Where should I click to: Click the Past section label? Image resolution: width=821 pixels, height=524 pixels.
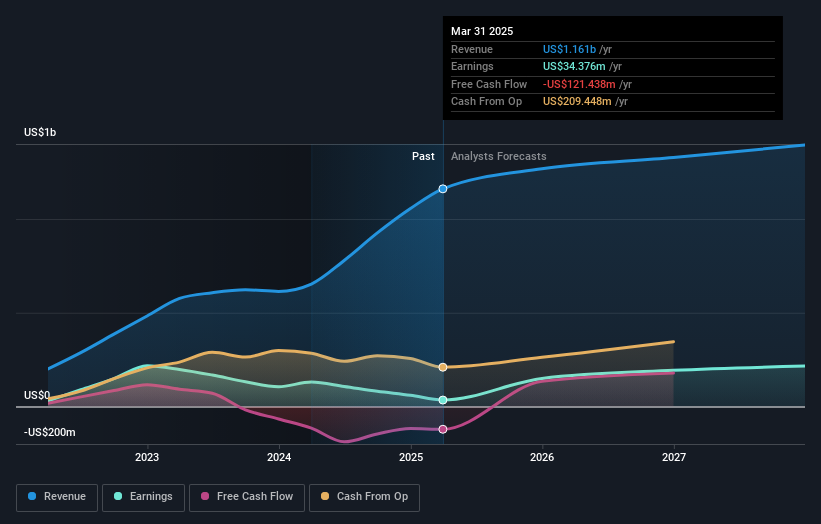coord(423,157)
